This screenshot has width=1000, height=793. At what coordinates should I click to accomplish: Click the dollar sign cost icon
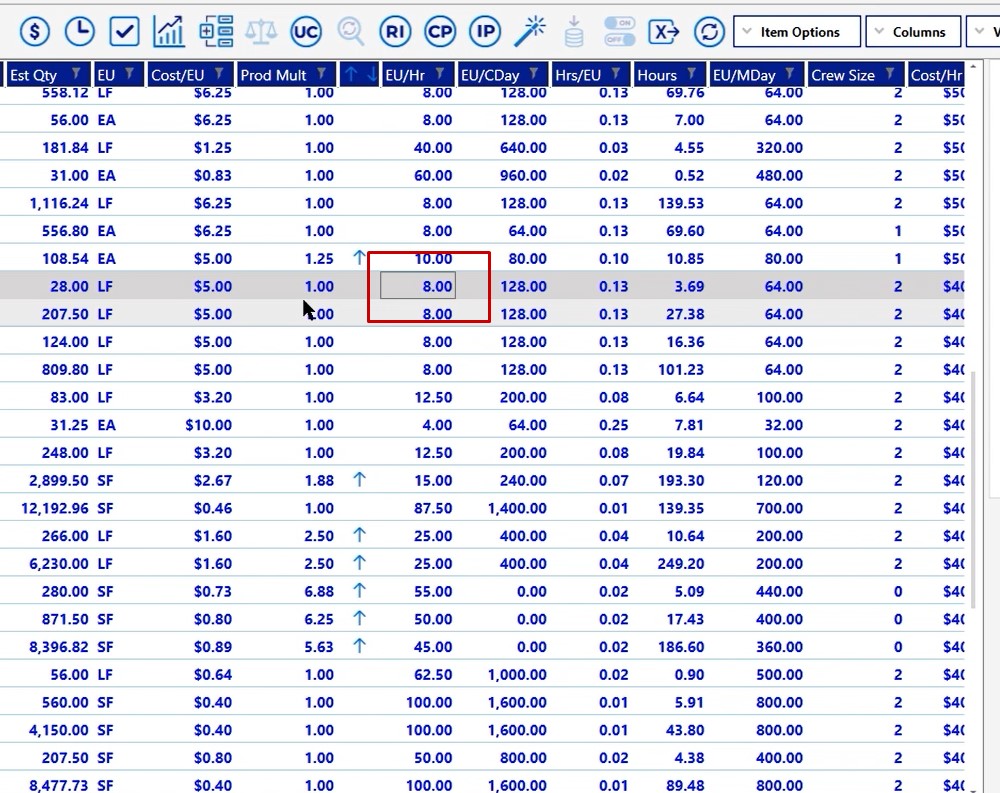(x=35, y=32)
